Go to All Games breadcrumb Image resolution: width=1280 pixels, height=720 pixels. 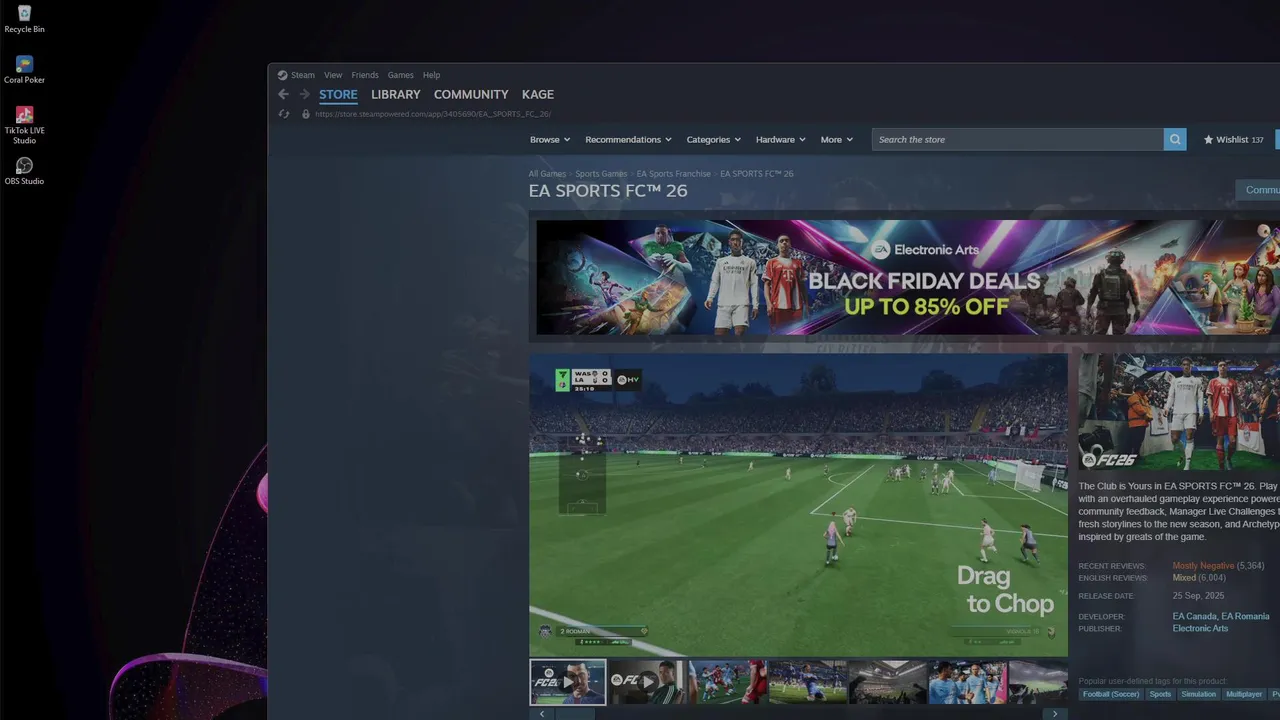coord(547,174)
